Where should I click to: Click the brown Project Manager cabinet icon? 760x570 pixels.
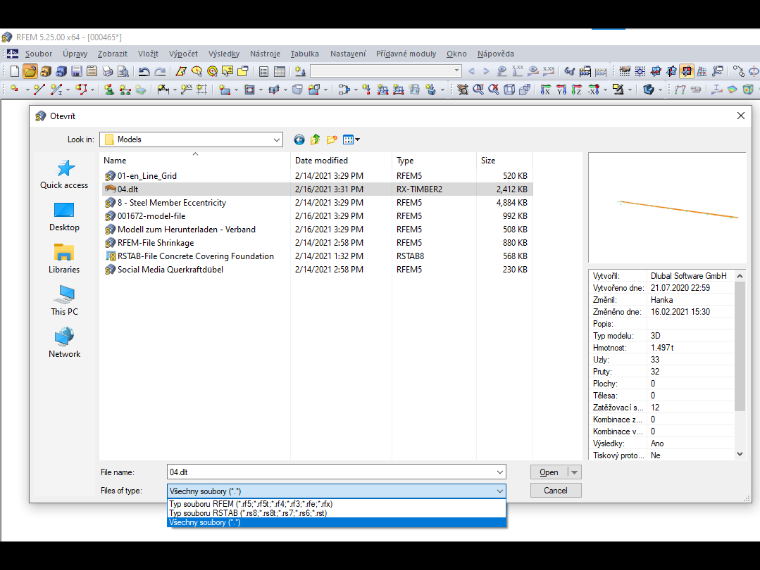click(46, 71)
